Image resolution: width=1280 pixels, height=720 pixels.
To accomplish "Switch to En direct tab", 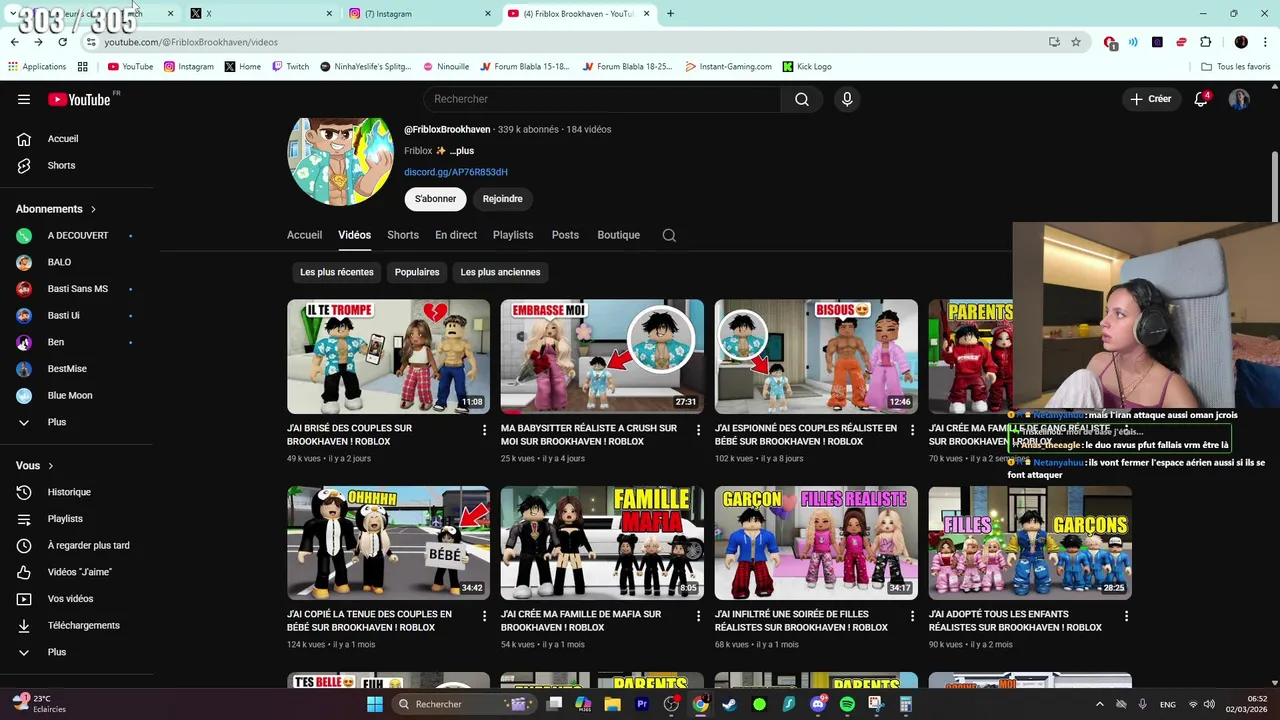I will coord(456,235).
